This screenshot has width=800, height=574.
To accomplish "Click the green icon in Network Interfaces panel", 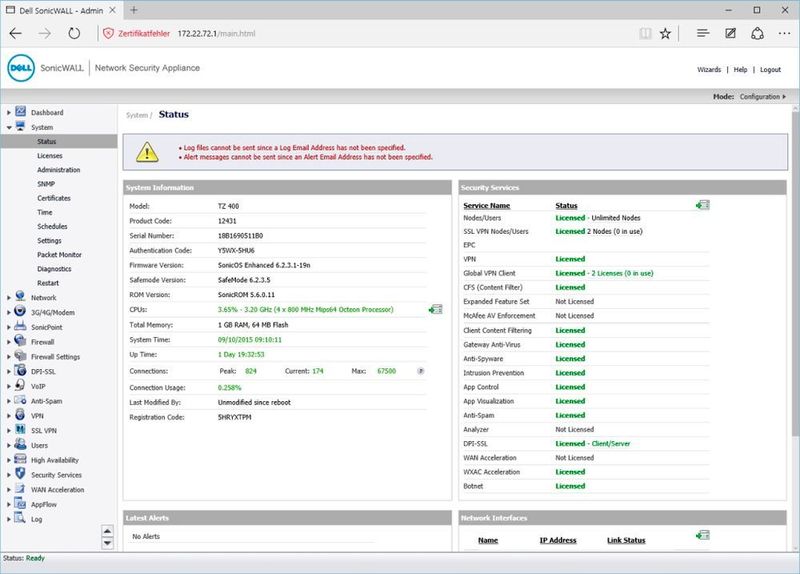I will [703, 535].
